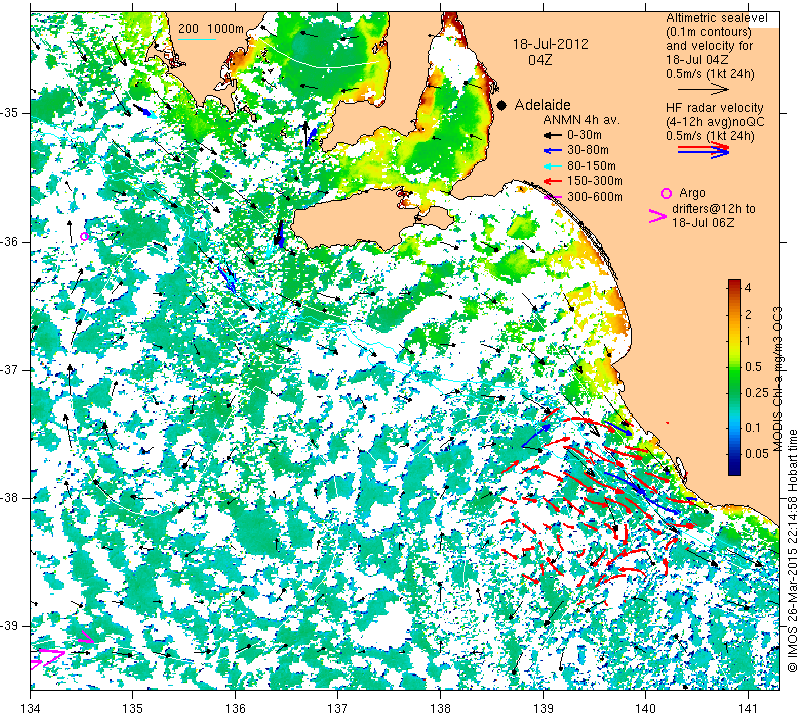This screenshot has width=800, height=720.
Task: Click the cyan bathymetry contour legend line
Action: pos(197,39)
